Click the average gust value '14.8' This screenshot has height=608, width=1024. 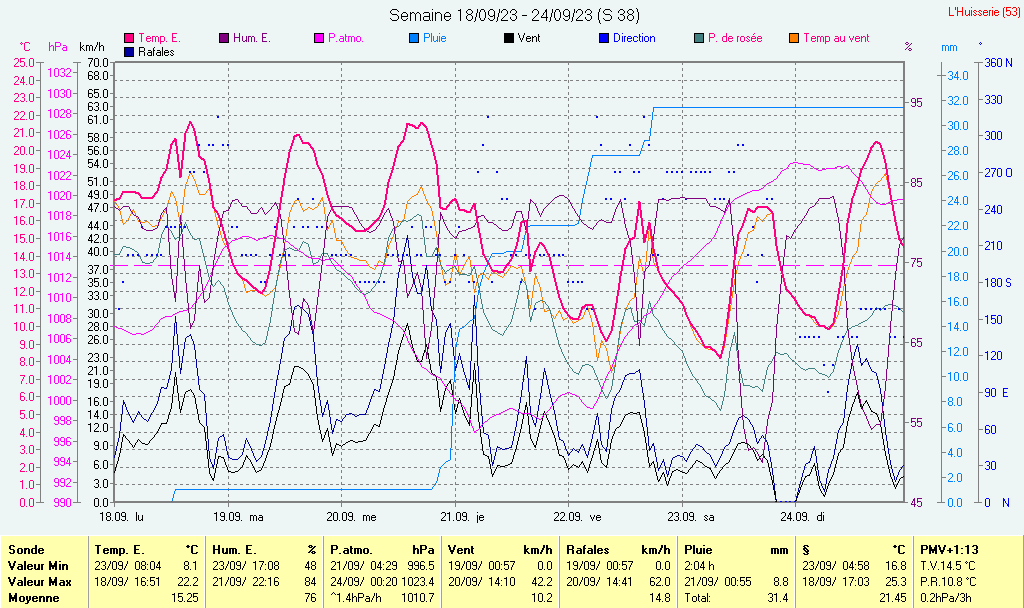pyautogui.click(x=660, y=598)
